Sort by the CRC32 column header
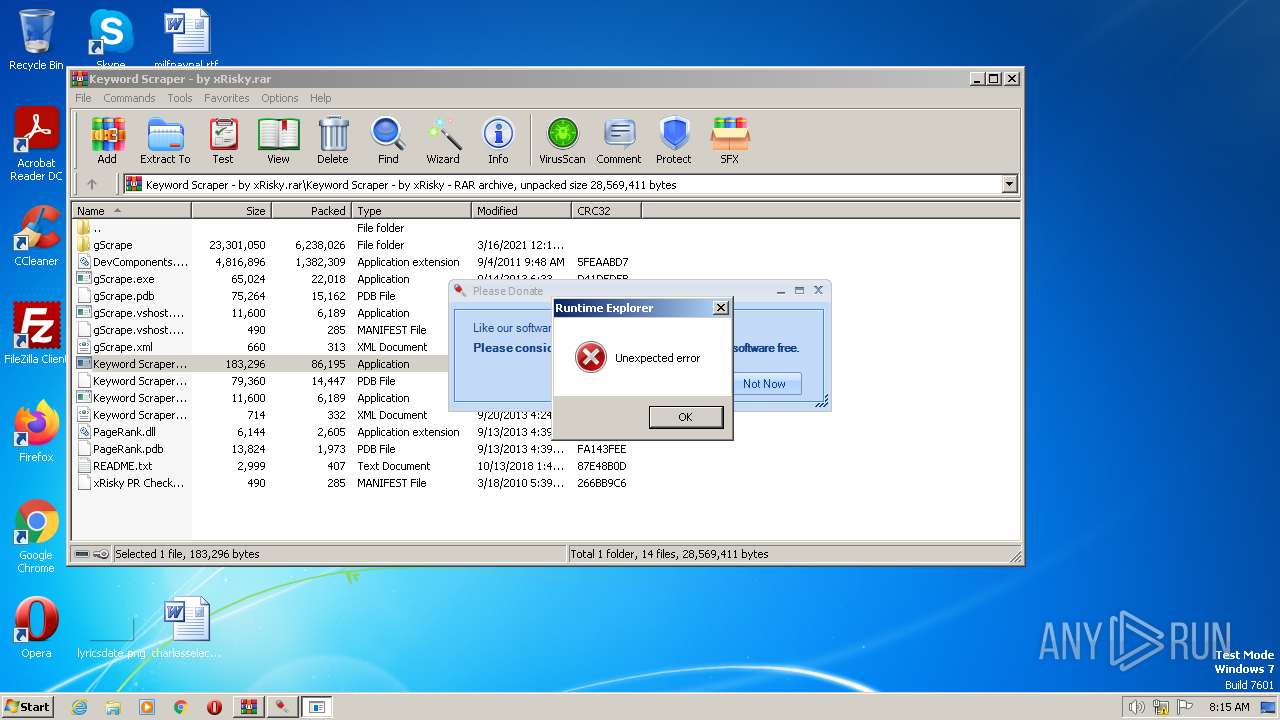The height and width of the screenshot is (720, 1280). pos(606,211)
